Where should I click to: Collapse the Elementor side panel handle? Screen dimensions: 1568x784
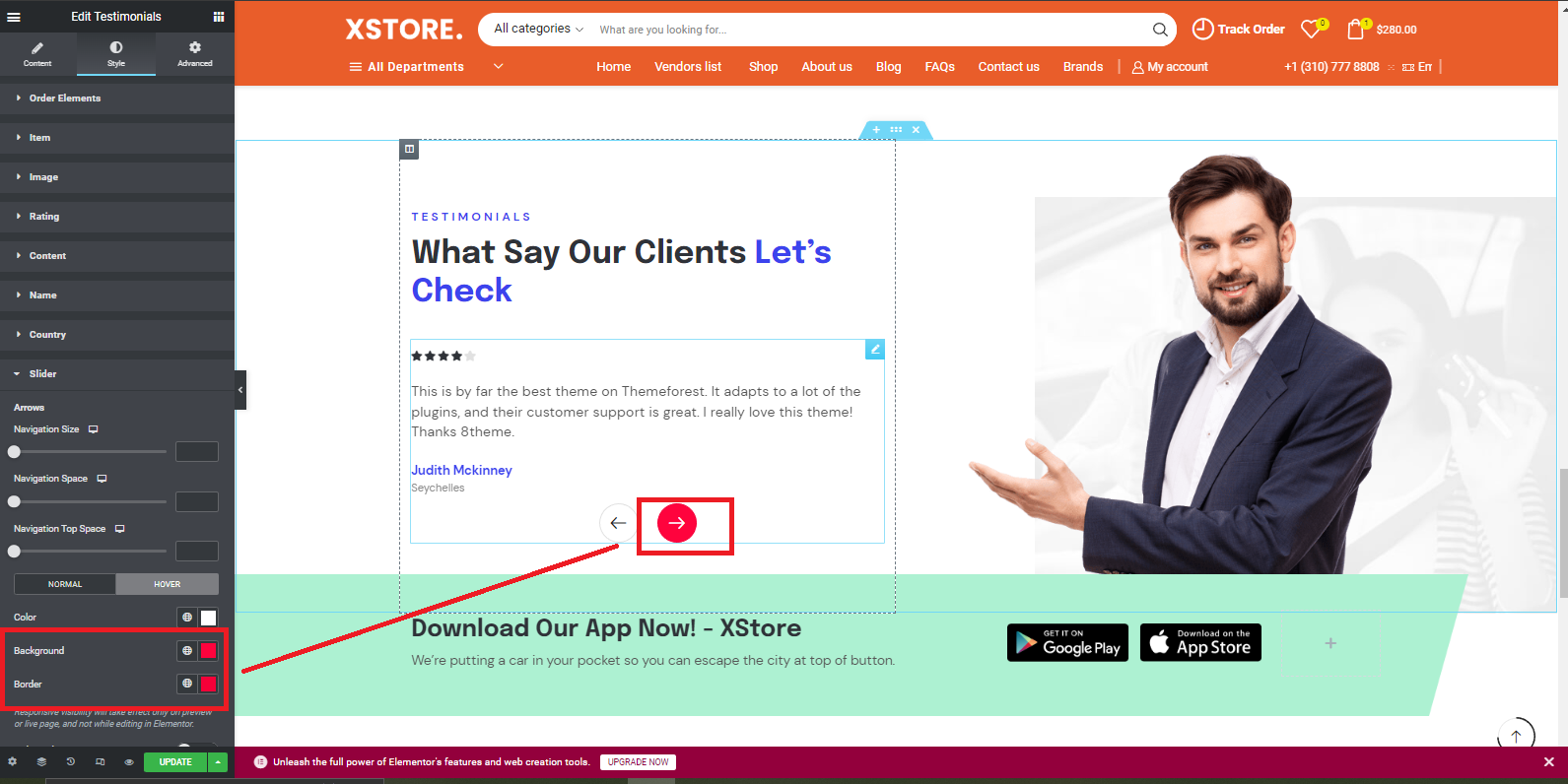[240, 390]
